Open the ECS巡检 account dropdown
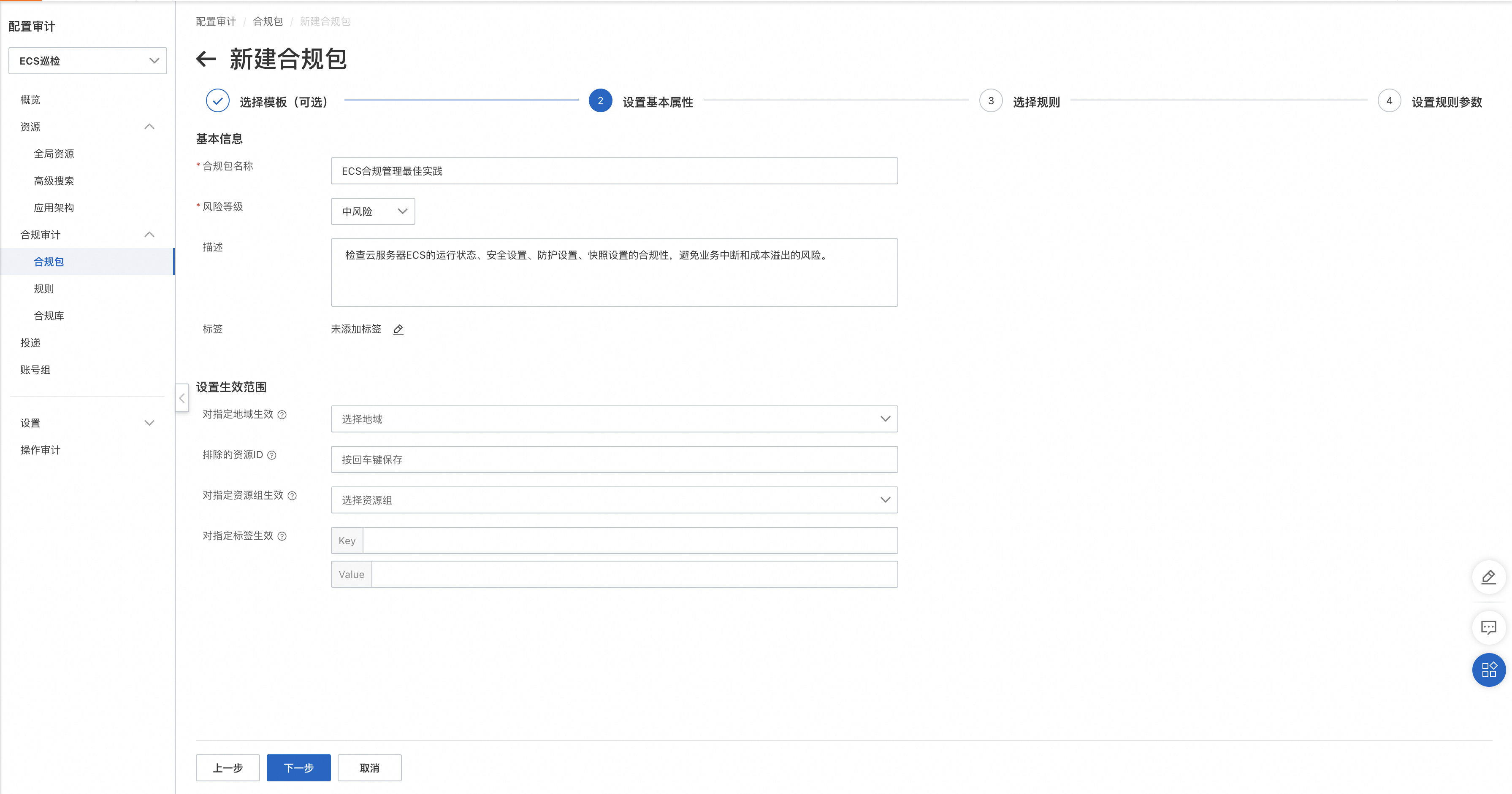The image size is (1512, 794). point(87,60)
